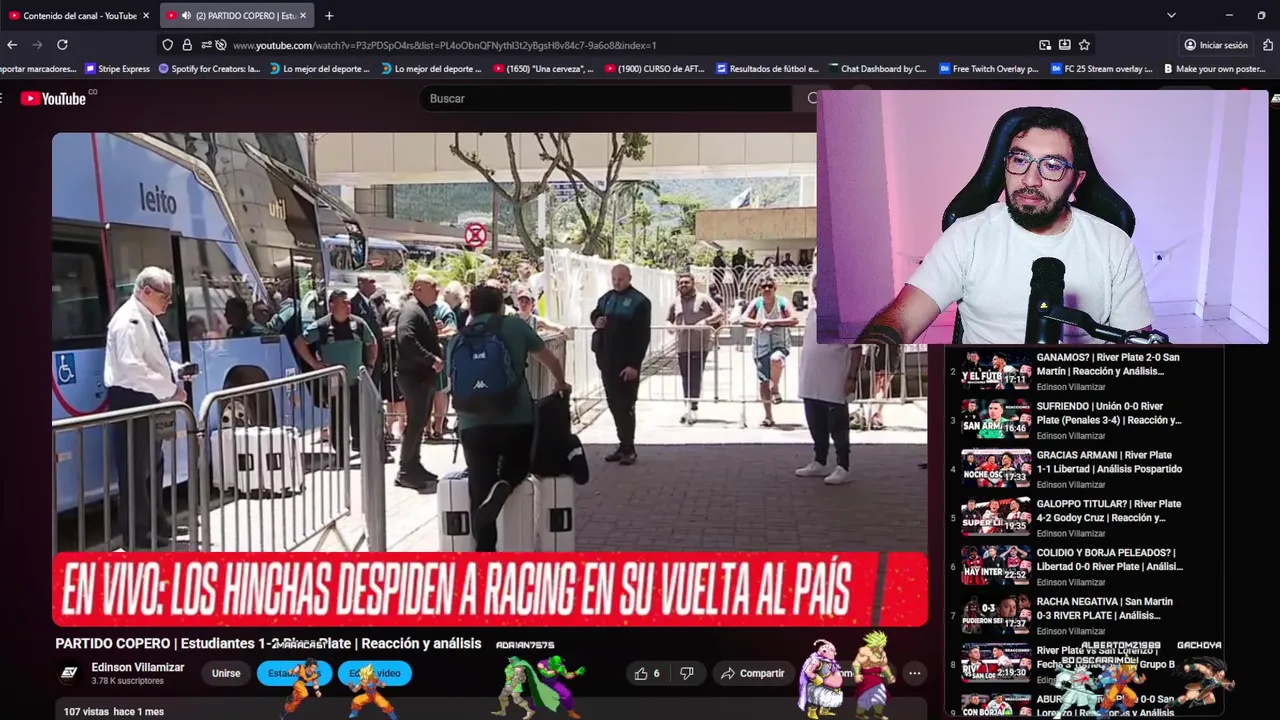The image size is (1280, 720).
Task: Click the padlock site security icon
Action: click(x=187, y=45)
